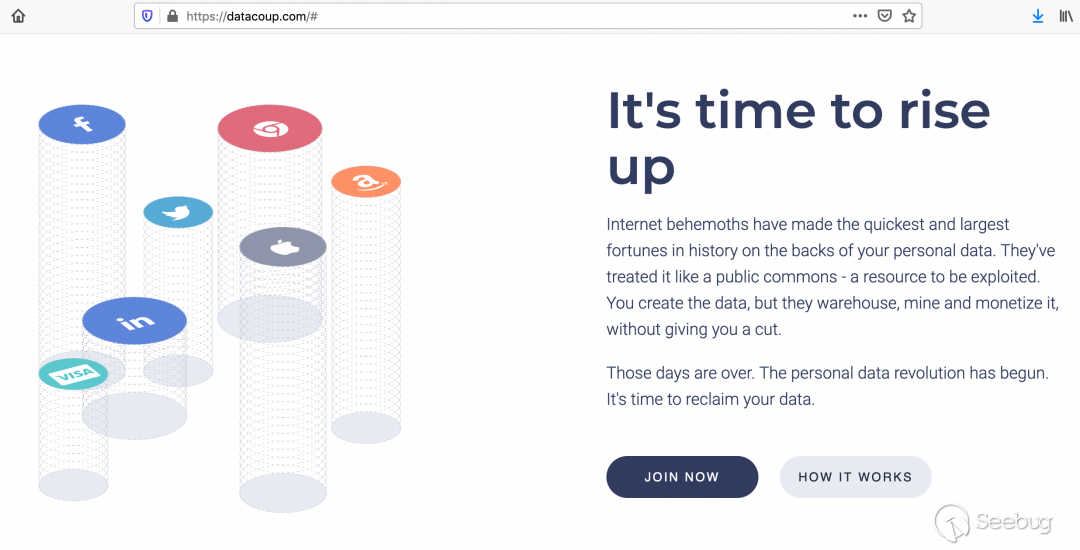
Task: Open the tracking protection shield icon
Action: pyautogui.click(x=148, y=16)
